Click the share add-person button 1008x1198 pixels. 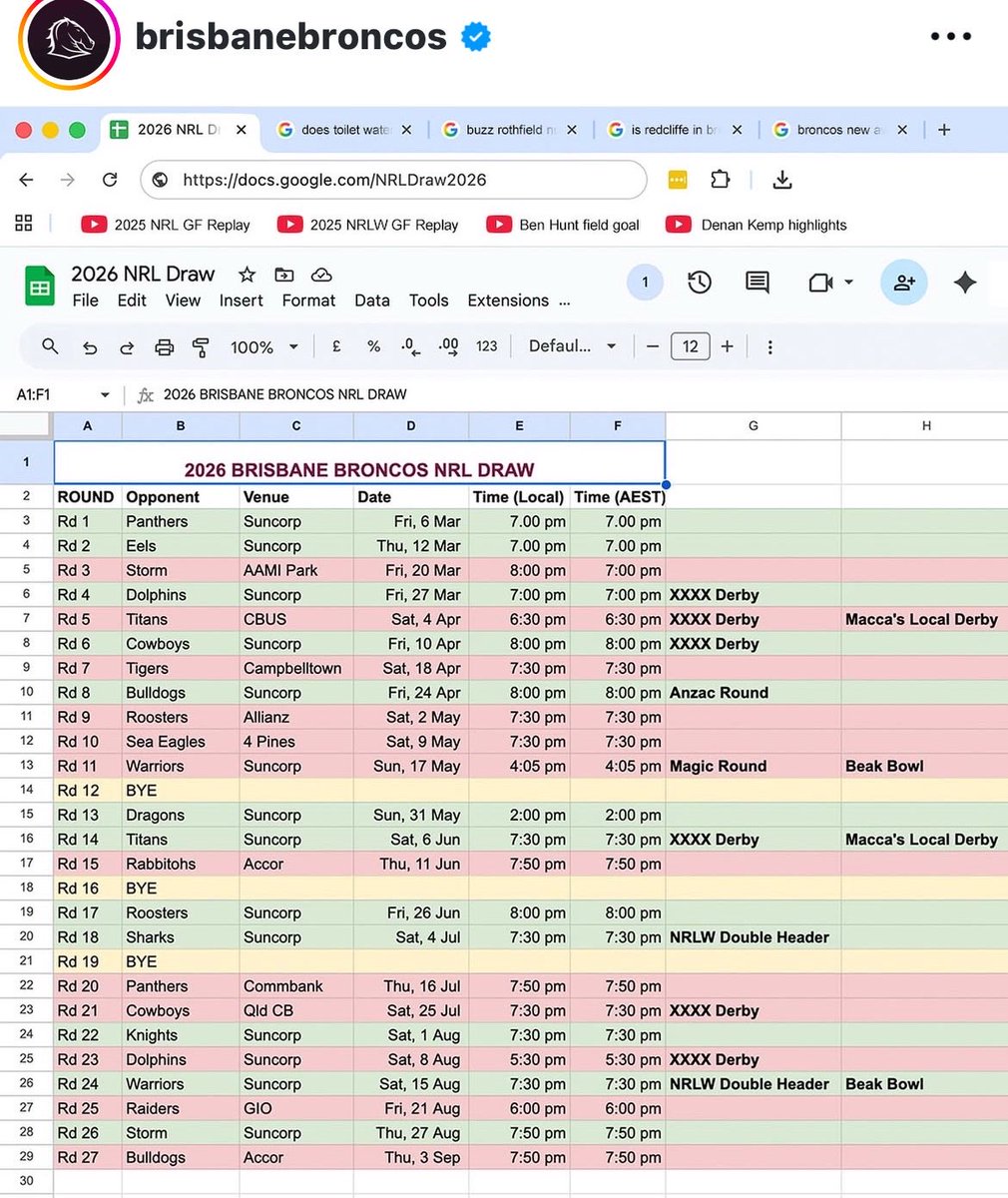click(904, 283)
